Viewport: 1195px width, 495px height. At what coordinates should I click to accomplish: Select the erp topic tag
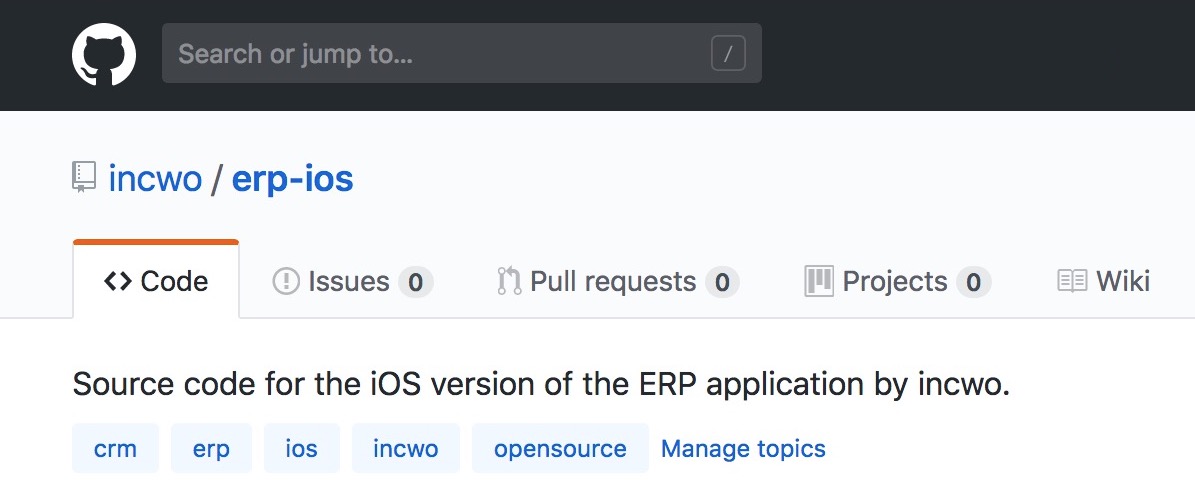click(x=211, y=449)
